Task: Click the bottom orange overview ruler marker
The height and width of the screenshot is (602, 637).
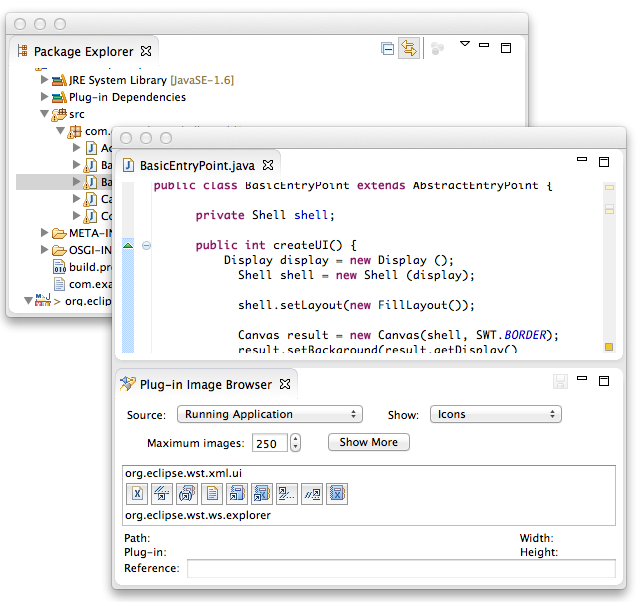Action: click(x=609, y=347)
